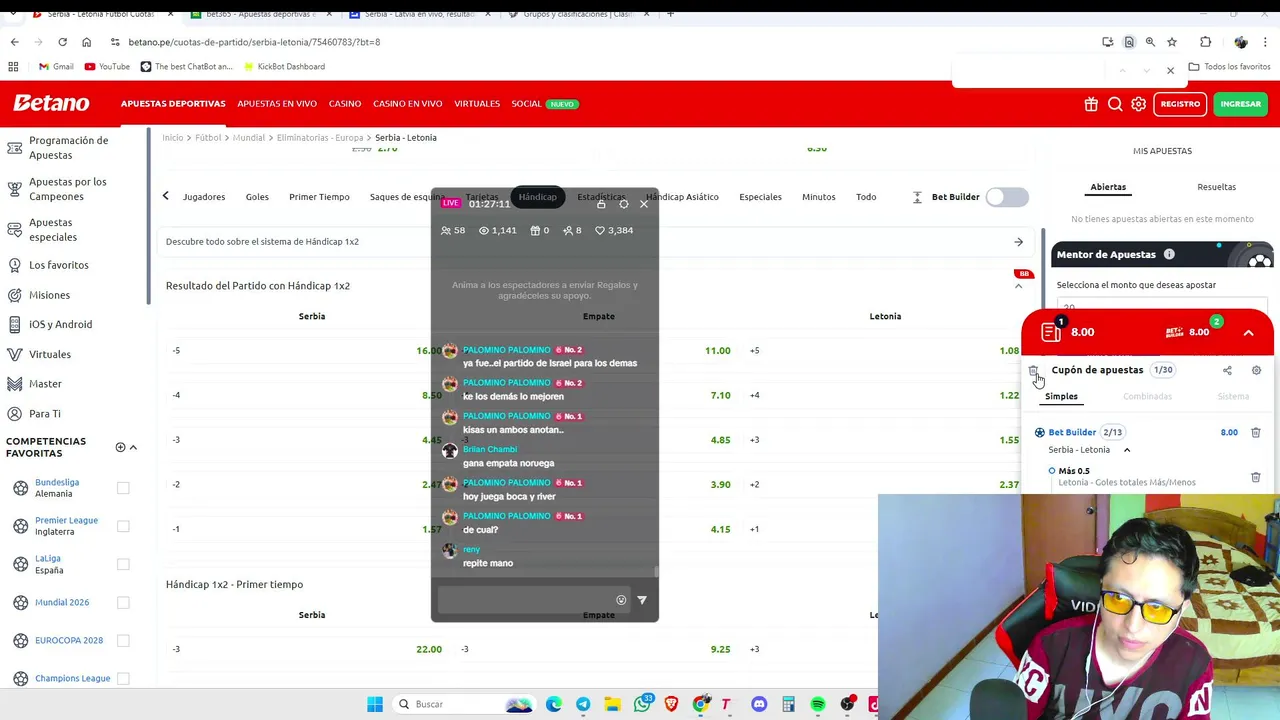Click the lock icon in live chat overlay
This screenshot has width=1280, height=720.
pyautogui.click(x=601, y=204)
